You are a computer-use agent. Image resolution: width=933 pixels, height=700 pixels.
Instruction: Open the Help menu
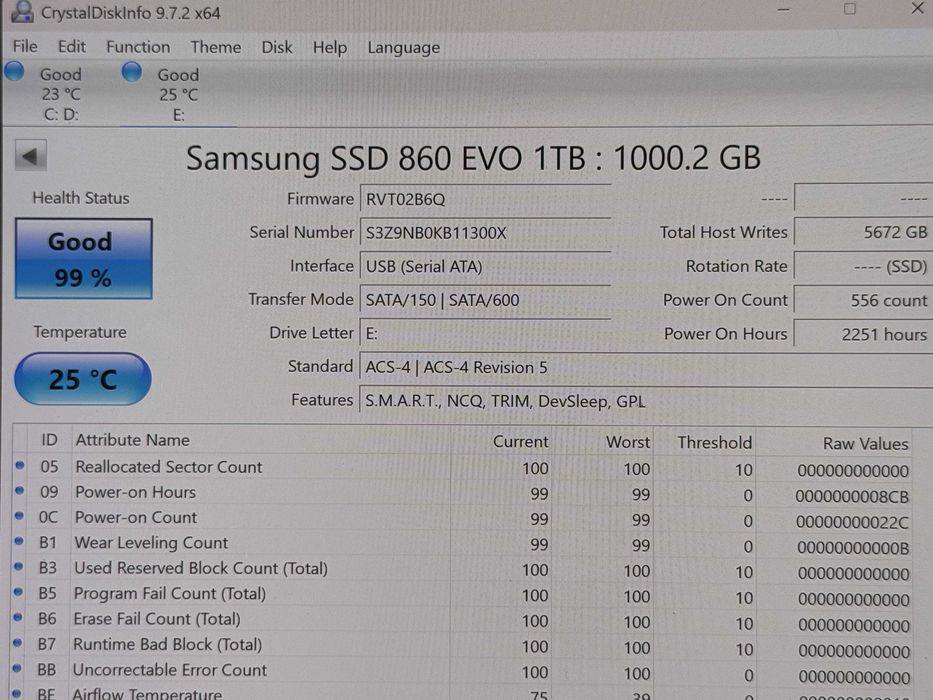[330, 48]
